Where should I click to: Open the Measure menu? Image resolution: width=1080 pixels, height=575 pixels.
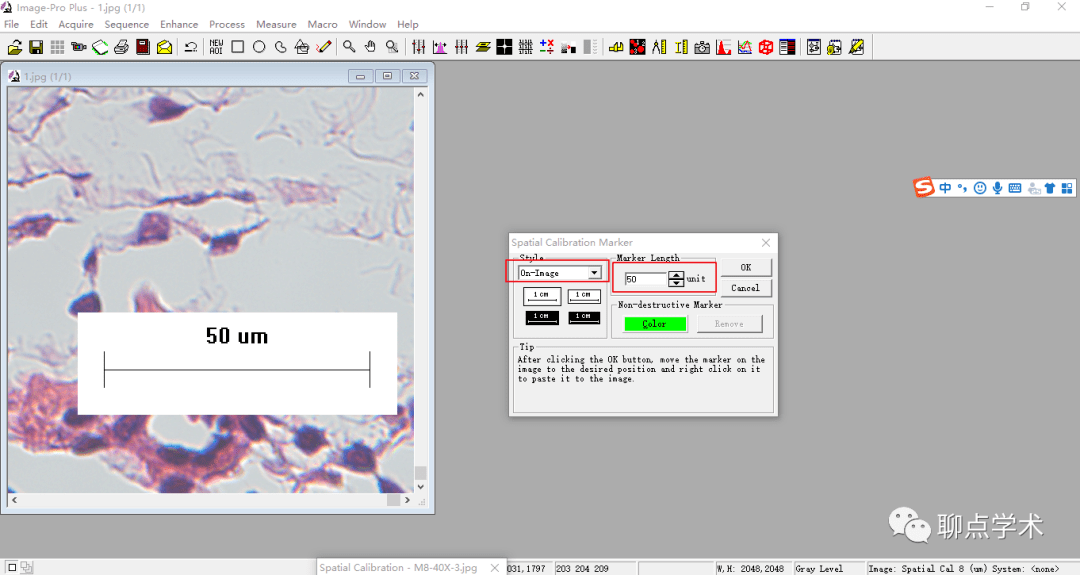(x=276, y=24)
